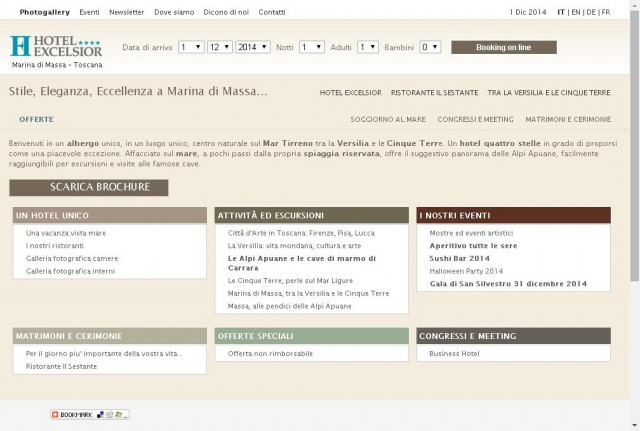Open Contatti in top menu
The height and width of the screenshot is (431, 640).
[x=272, y=12]
